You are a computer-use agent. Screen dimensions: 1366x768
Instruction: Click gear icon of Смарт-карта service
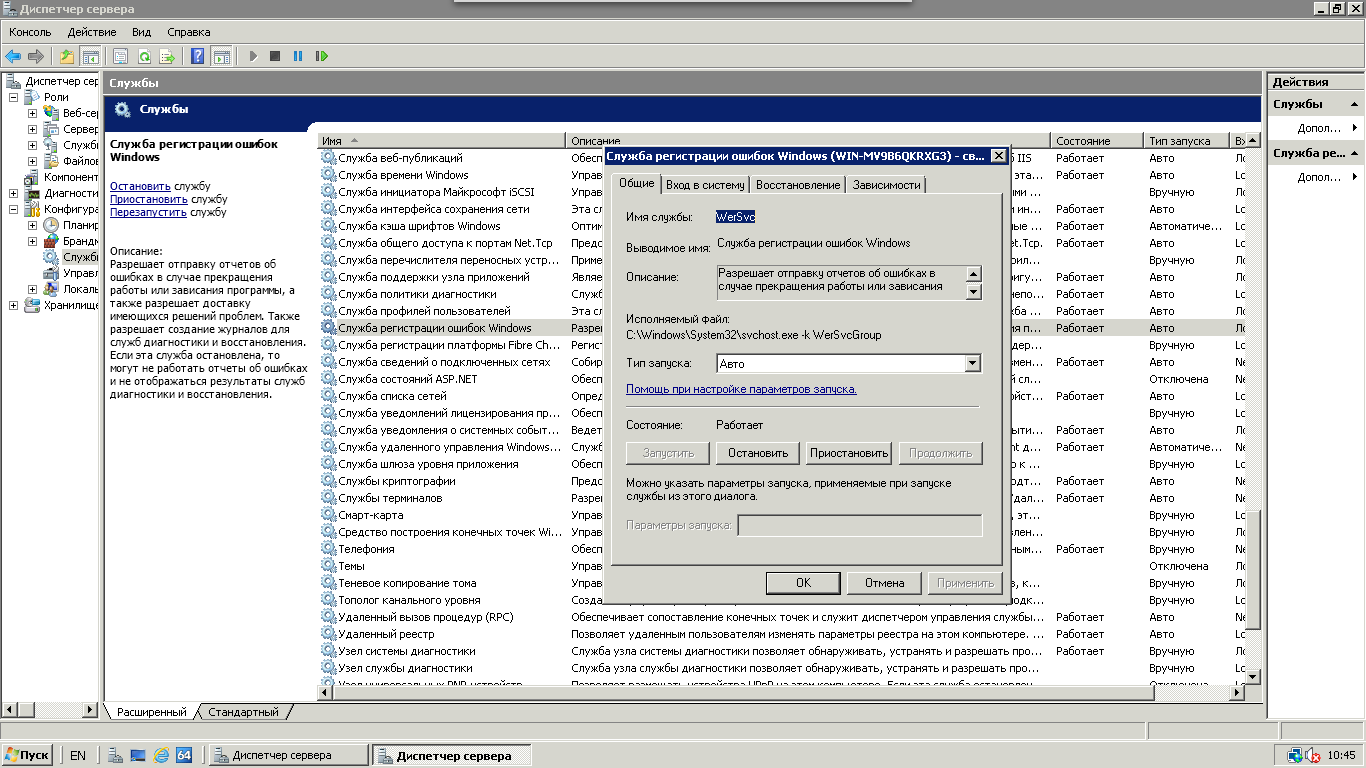(x=328, y=515)
